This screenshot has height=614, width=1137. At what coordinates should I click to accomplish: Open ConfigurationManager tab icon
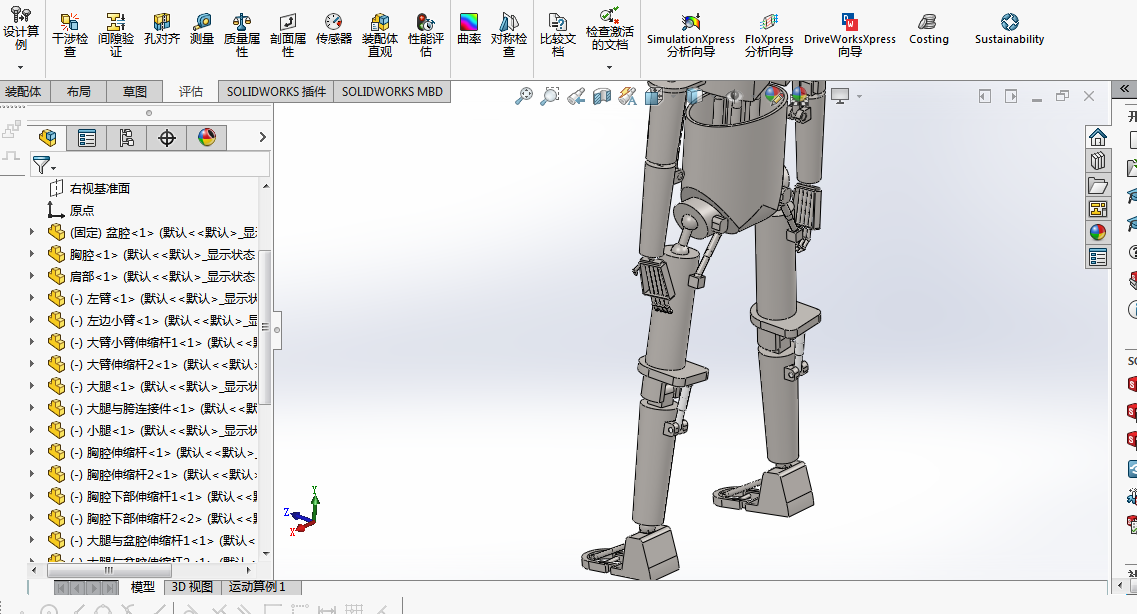click(127, 138)
